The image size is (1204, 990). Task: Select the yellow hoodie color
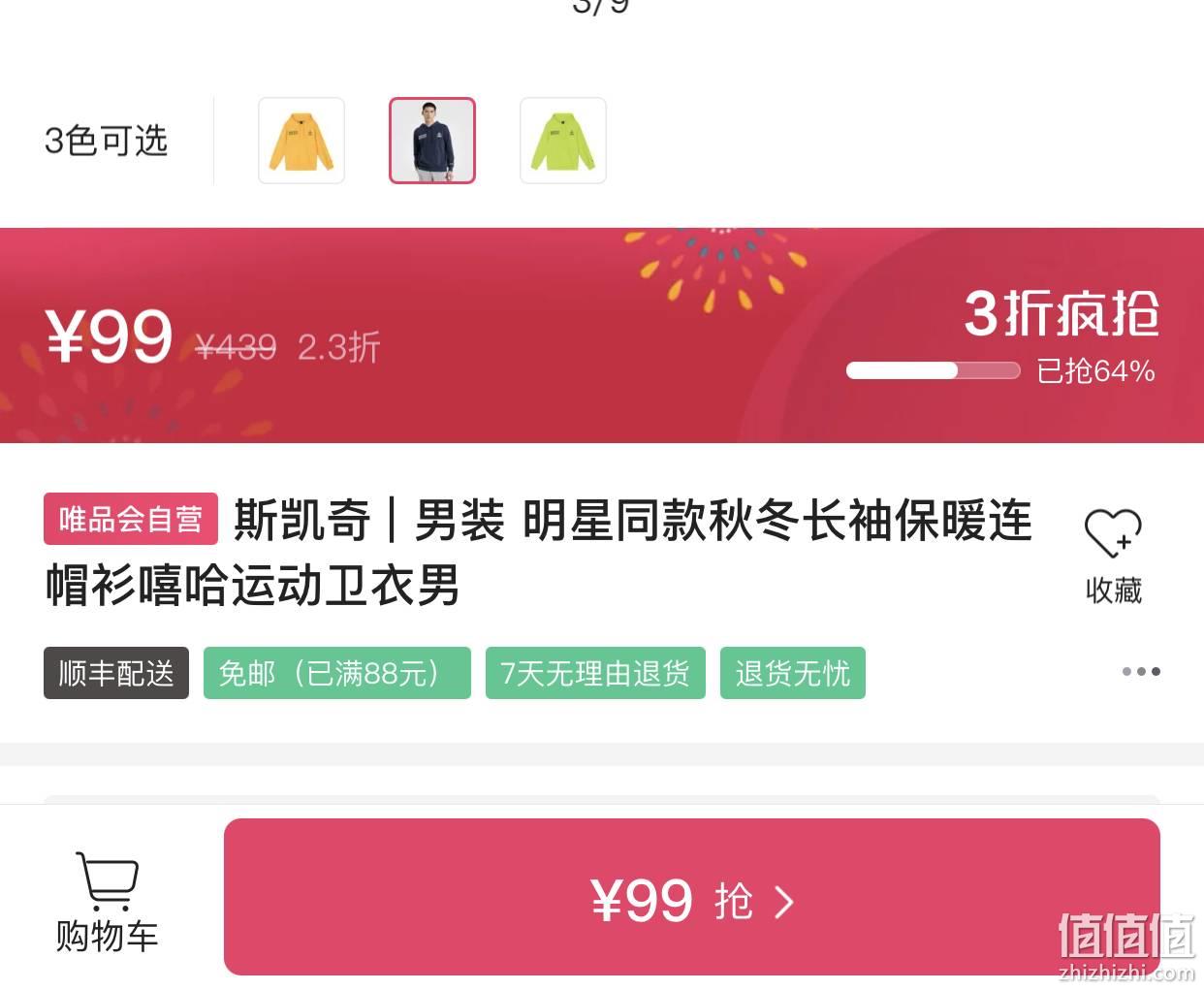pos(301,141)
